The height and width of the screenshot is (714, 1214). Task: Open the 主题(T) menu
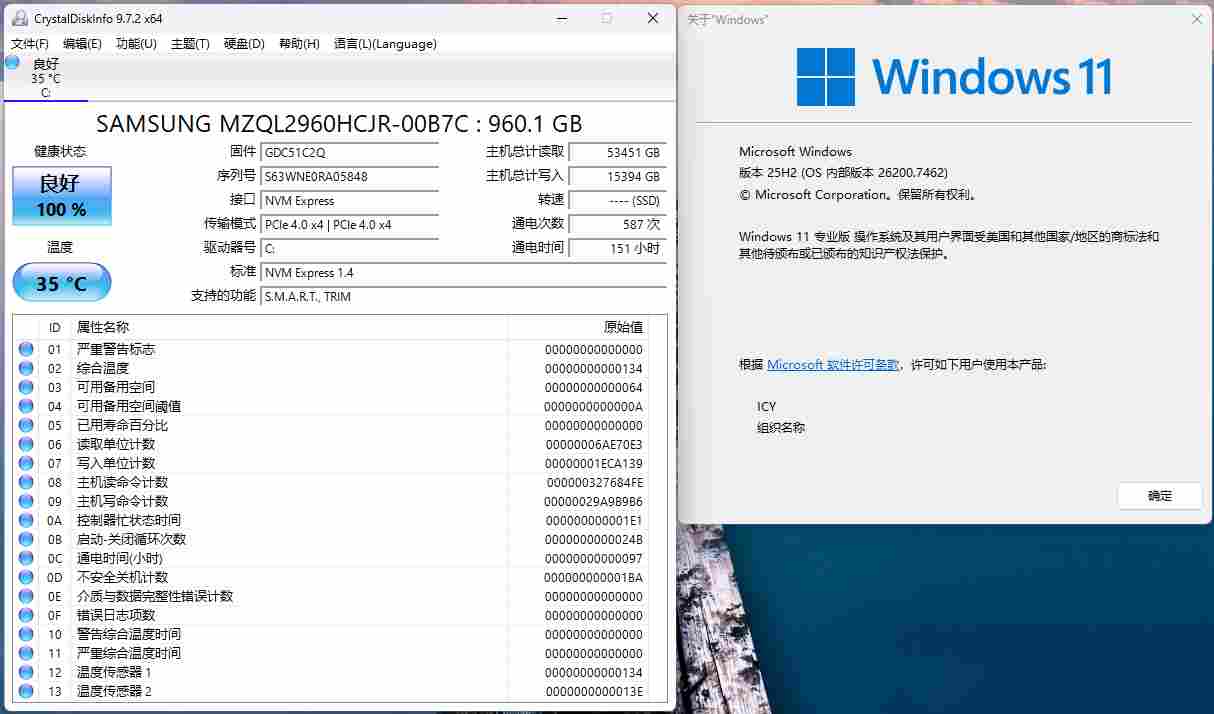coord(190,44)
